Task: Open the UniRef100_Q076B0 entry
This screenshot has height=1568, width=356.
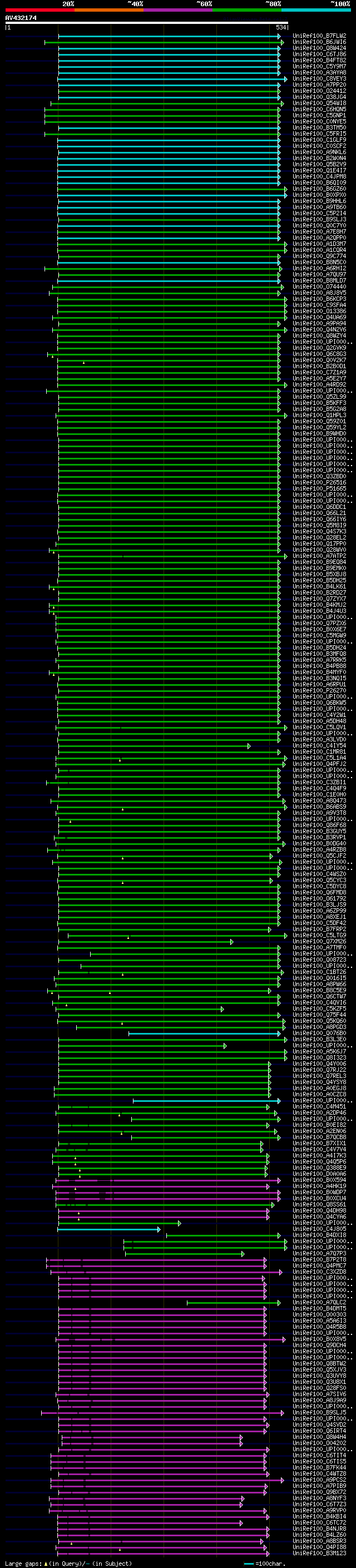Action: tap(319, 1033)
